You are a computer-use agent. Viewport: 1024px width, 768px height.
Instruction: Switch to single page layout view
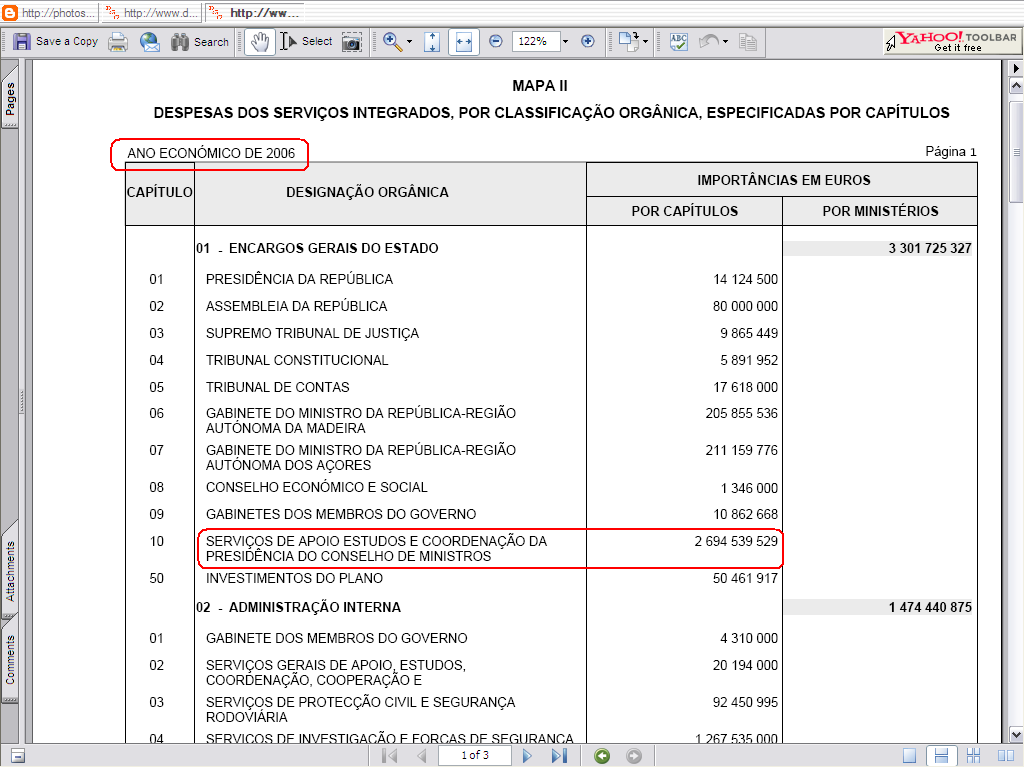[x=909, y=756]
